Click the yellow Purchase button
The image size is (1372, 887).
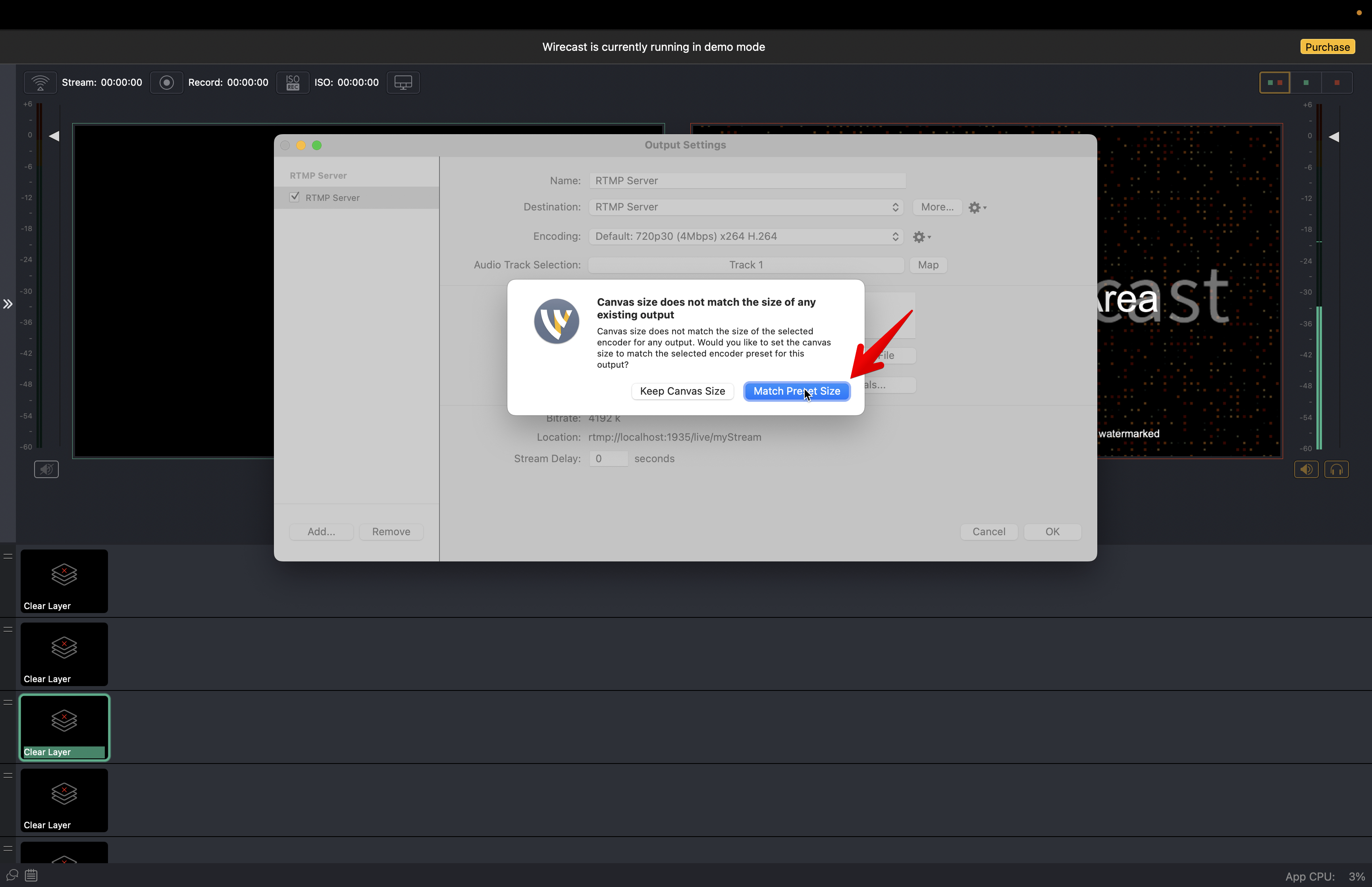tap(1327, 47)
